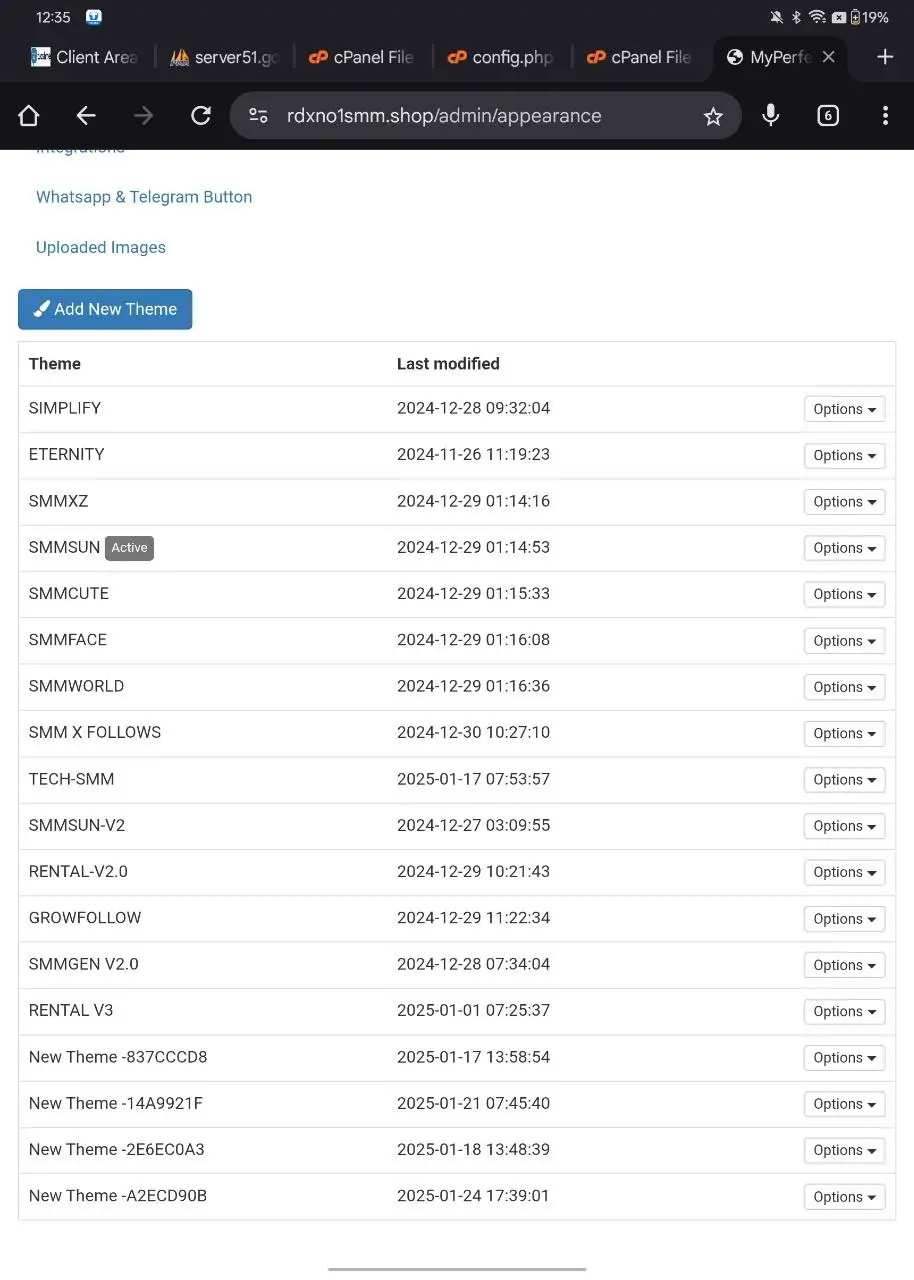This screenshot has height=1280, width=914.
Task: Open the Whatsapp & Telegram Button link
Action: pos(144,197)
